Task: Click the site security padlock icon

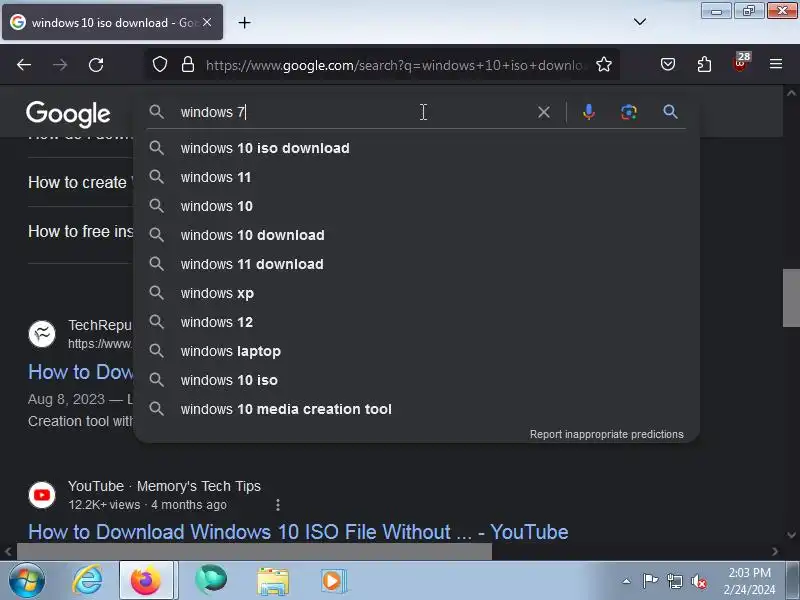Action: (188, 65)
